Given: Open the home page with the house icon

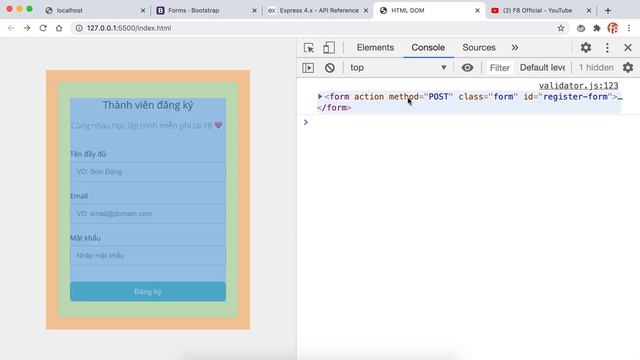Looking at the screenshot, I should [59, 28].
